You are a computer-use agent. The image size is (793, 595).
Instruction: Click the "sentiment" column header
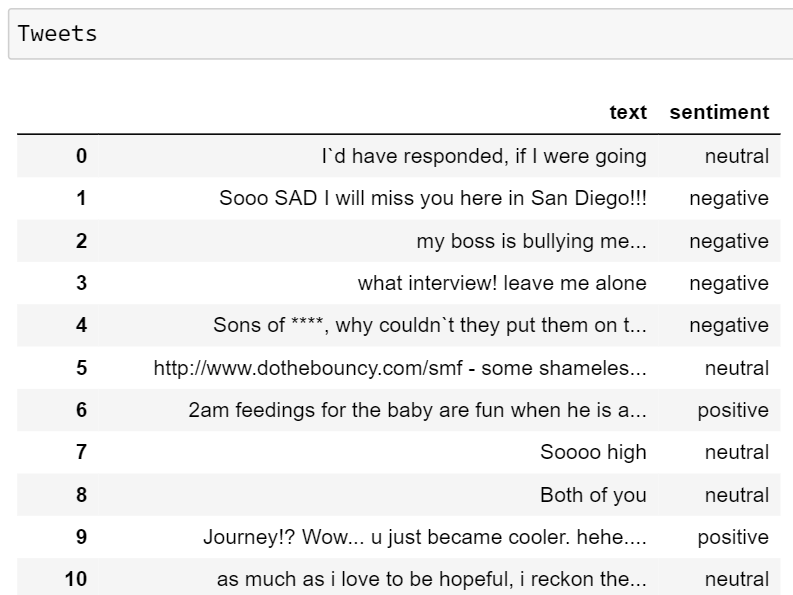[719, 112]
